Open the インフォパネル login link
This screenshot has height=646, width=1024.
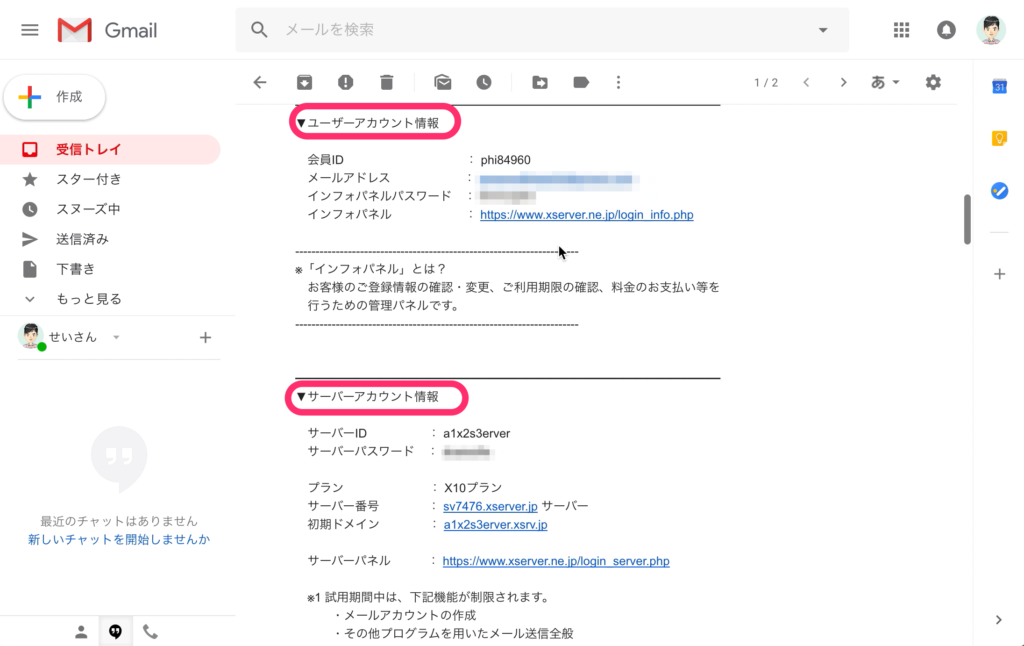point(587,214)
